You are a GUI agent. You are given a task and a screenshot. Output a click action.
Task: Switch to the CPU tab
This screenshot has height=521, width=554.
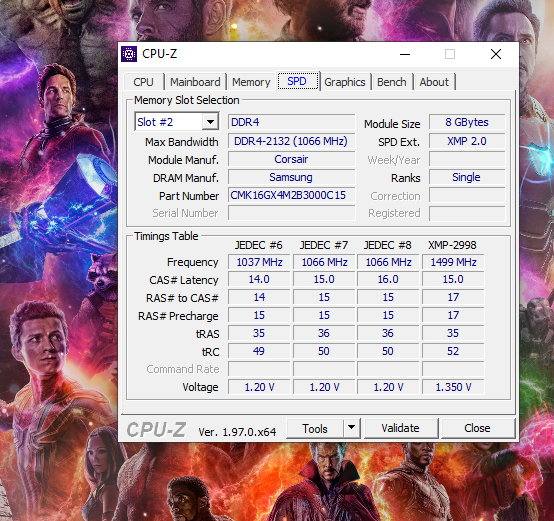pyautogui.click(x=143, y=82)
